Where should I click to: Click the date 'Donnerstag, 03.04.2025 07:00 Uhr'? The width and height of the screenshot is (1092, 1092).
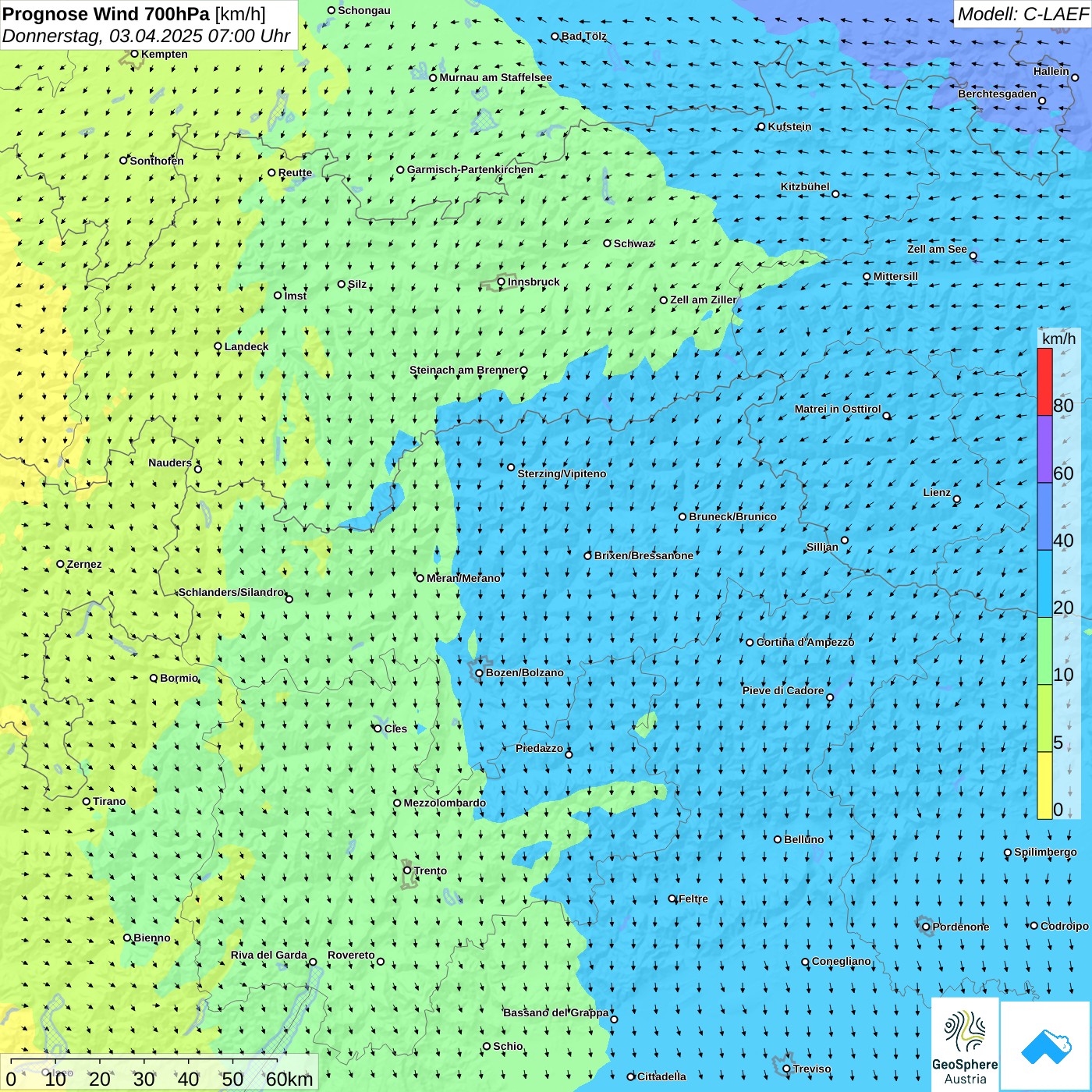click(147, 36)
